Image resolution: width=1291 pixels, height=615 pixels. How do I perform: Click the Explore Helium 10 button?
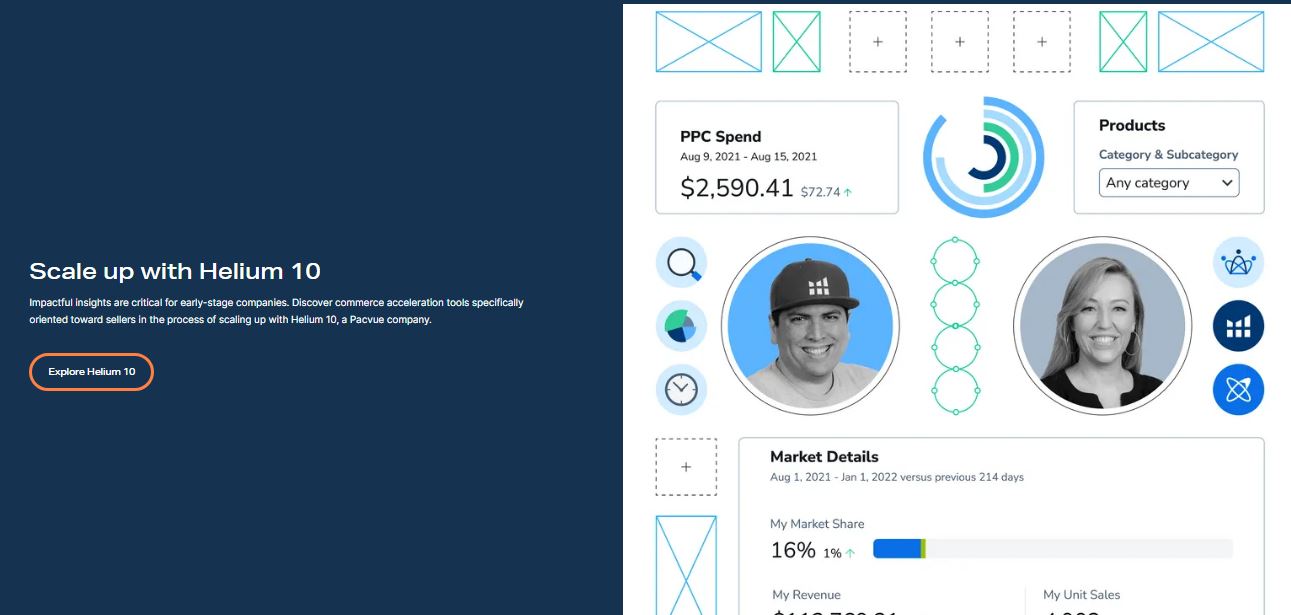(91, 371)
